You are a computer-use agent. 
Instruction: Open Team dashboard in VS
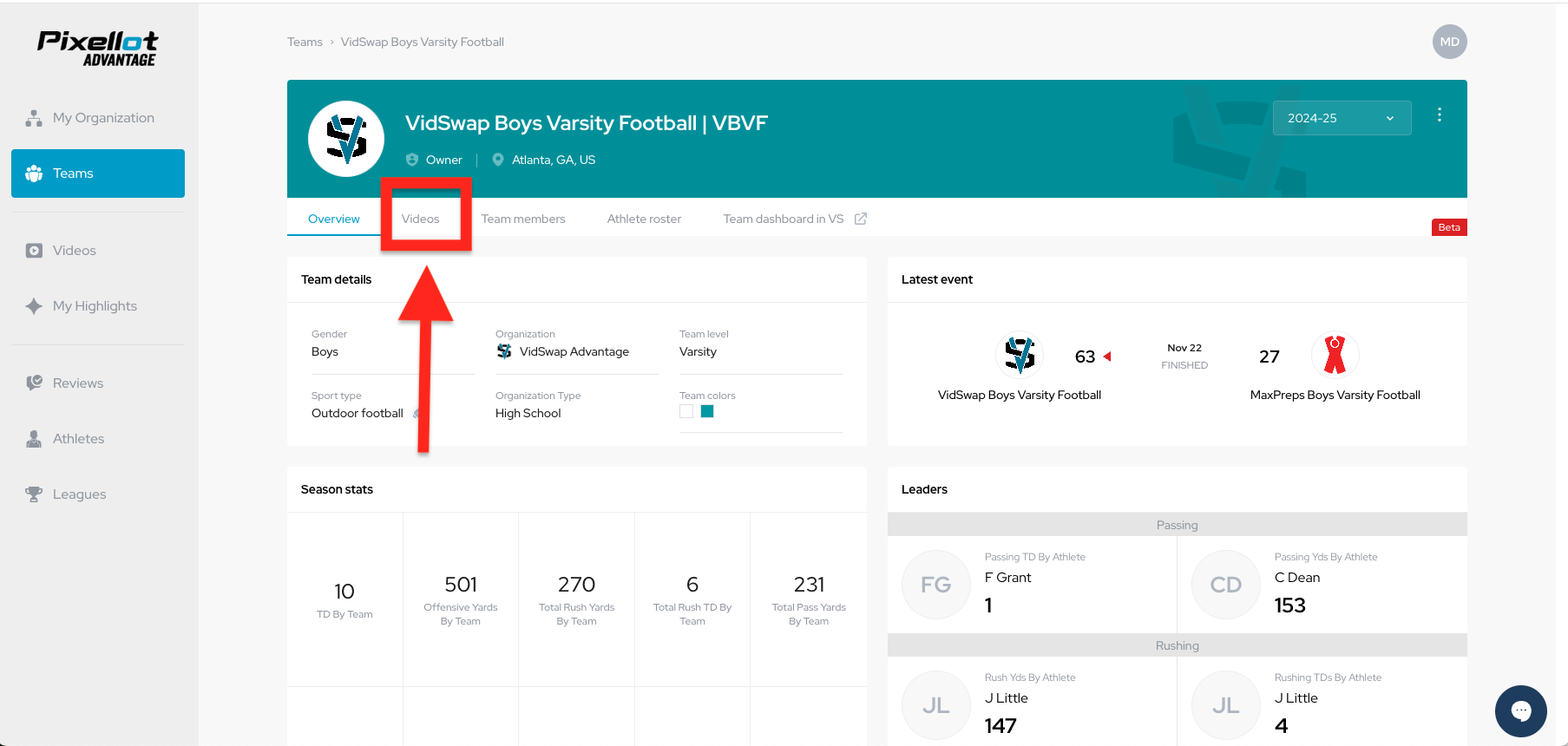click(x=784, y=219)
